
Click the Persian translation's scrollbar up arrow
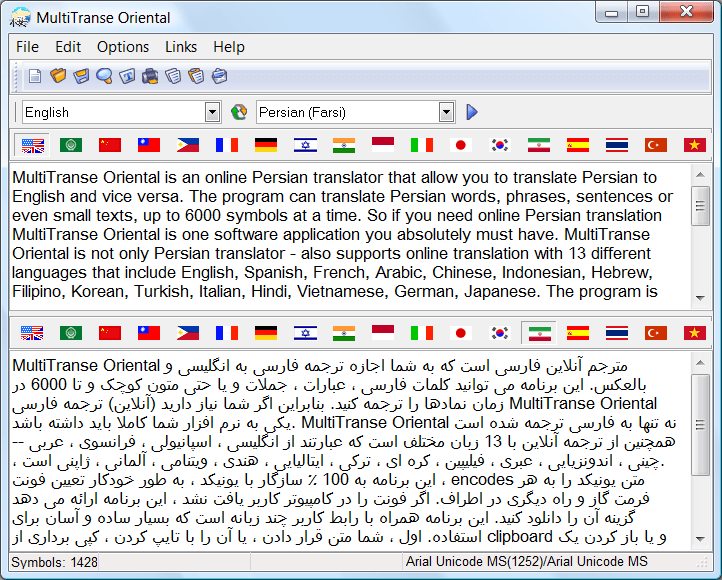[x=700, y=363]
